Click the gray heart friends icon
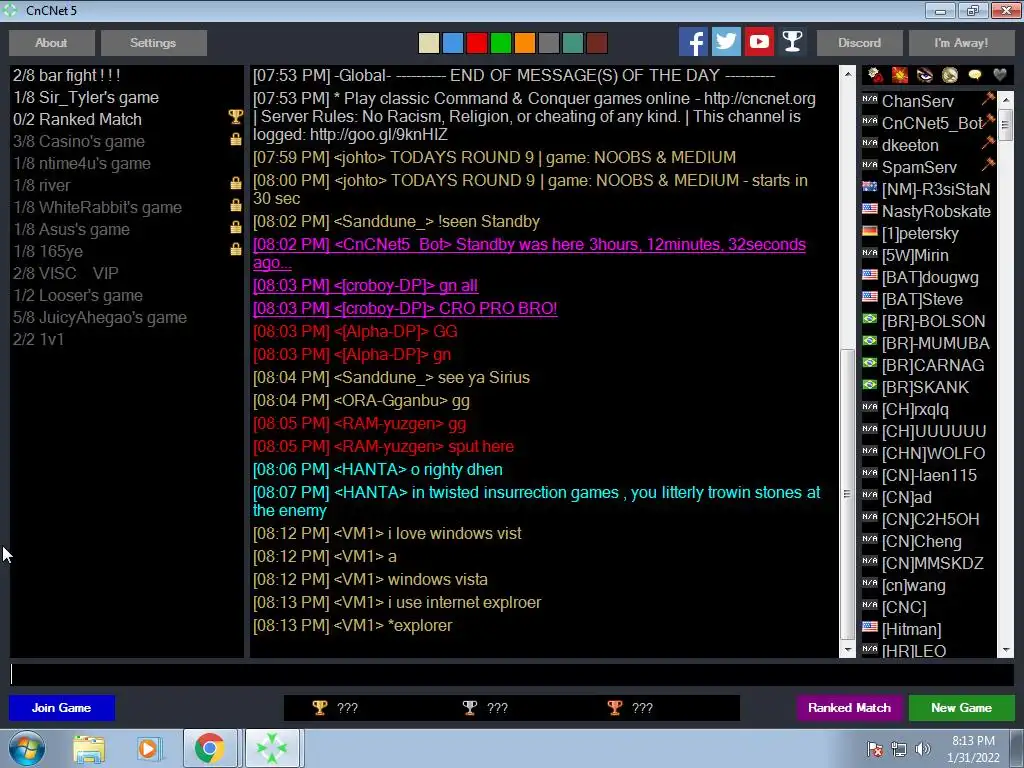 1000,75
